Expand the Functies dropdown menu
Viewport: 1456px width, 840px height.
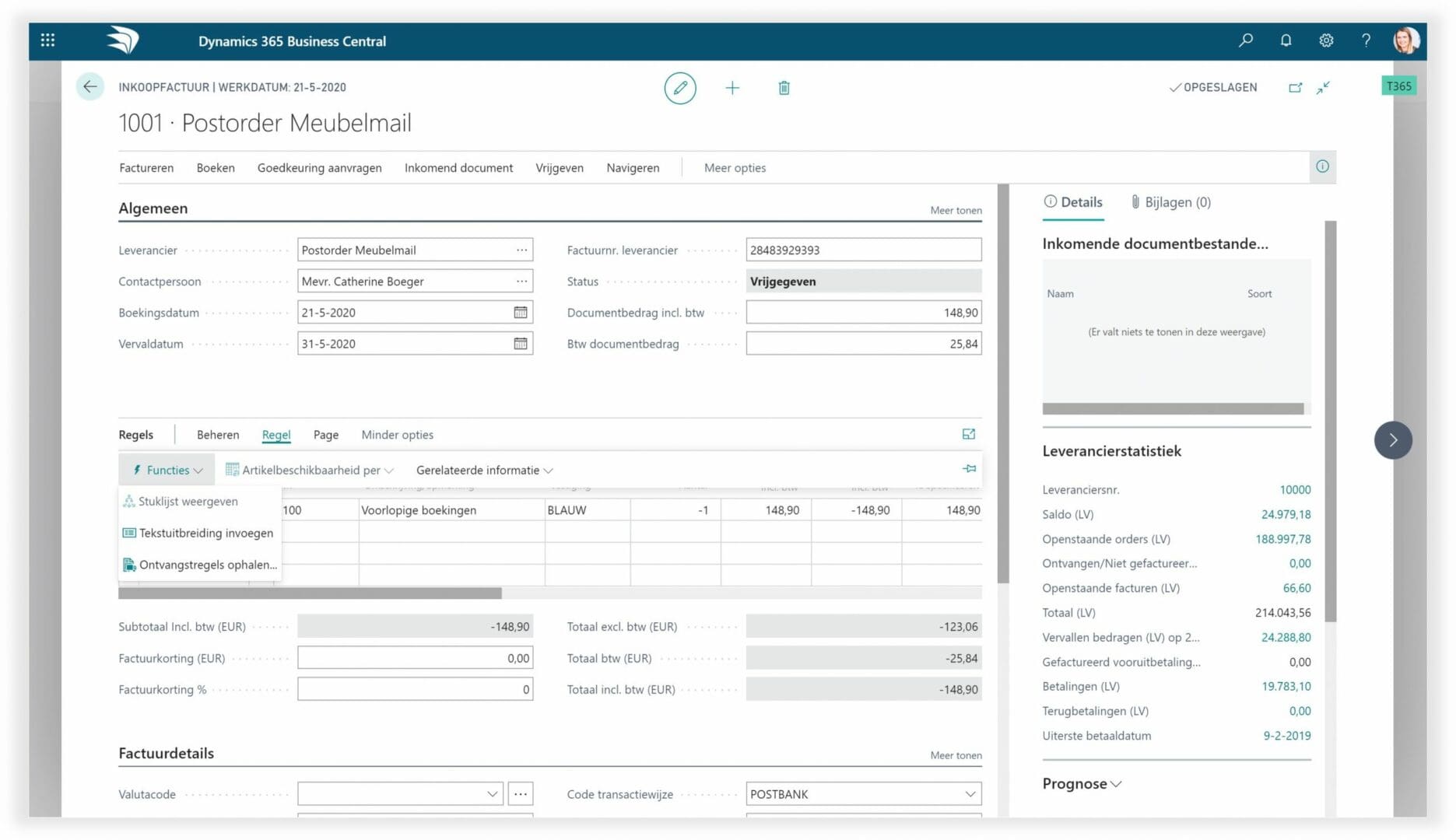(x=167, y=470)
